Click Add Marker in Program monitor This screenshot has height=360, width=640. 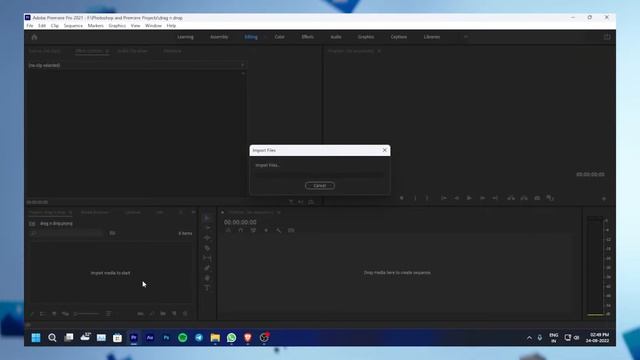pos(402,198)
